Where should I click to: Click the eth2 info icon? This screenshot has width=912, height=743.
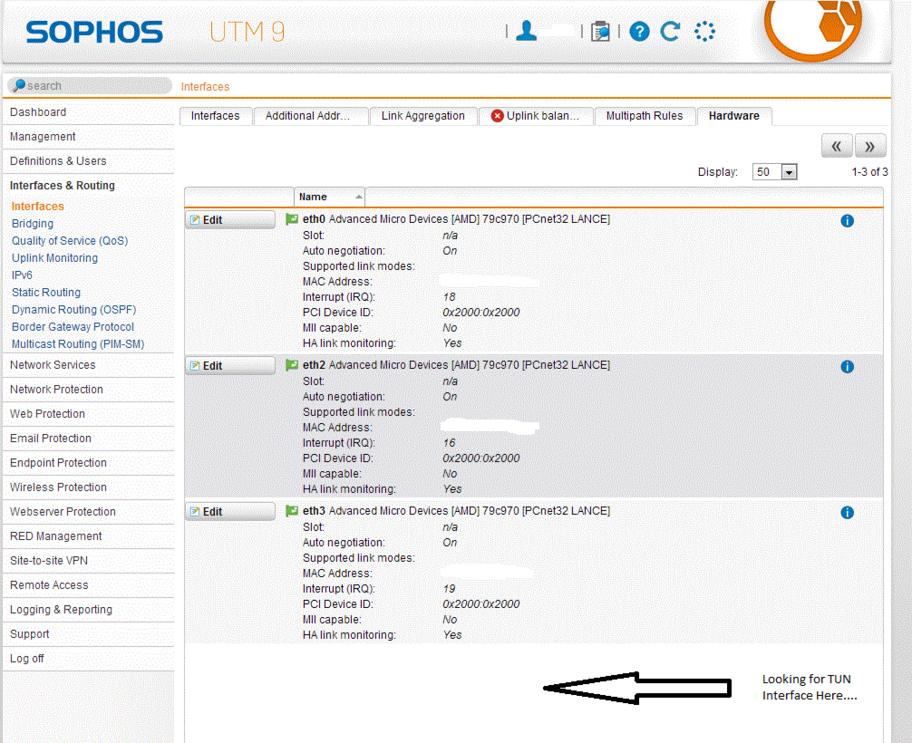(x=847, y=367)
